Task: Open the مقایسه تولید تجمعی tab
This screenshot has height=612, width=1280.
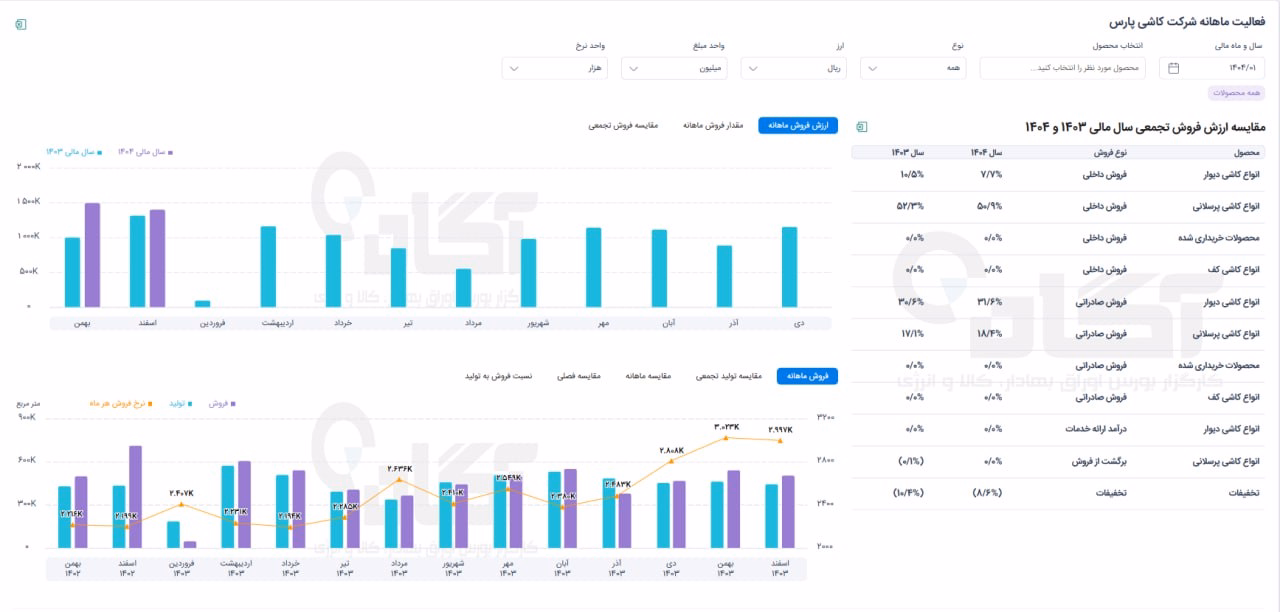Action: (729, 376)
